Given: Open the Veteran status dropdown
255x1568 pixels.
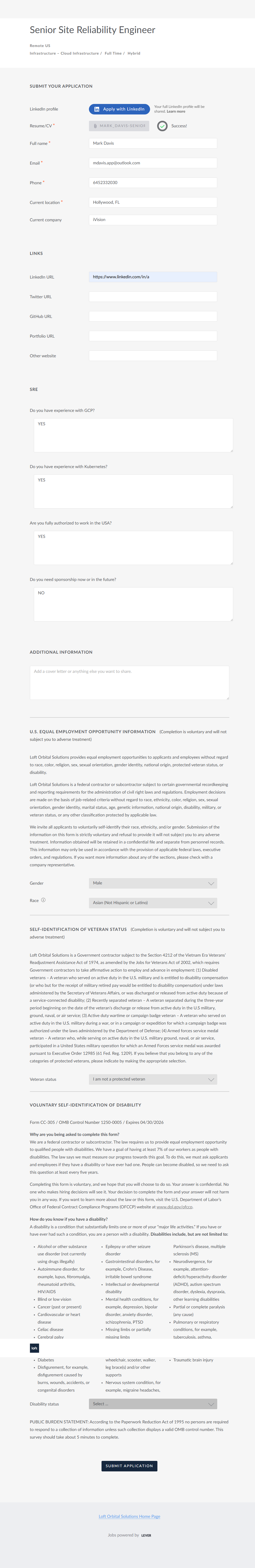Looking at the screenshot, I should coord(153,1079).
